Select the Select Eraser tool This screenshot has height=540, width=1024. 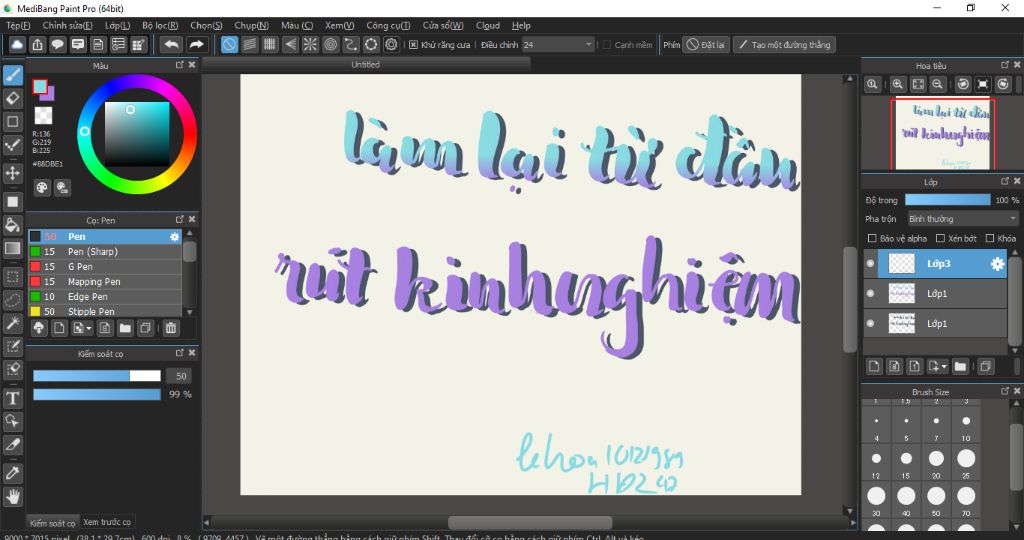click(x=12, y=370)
